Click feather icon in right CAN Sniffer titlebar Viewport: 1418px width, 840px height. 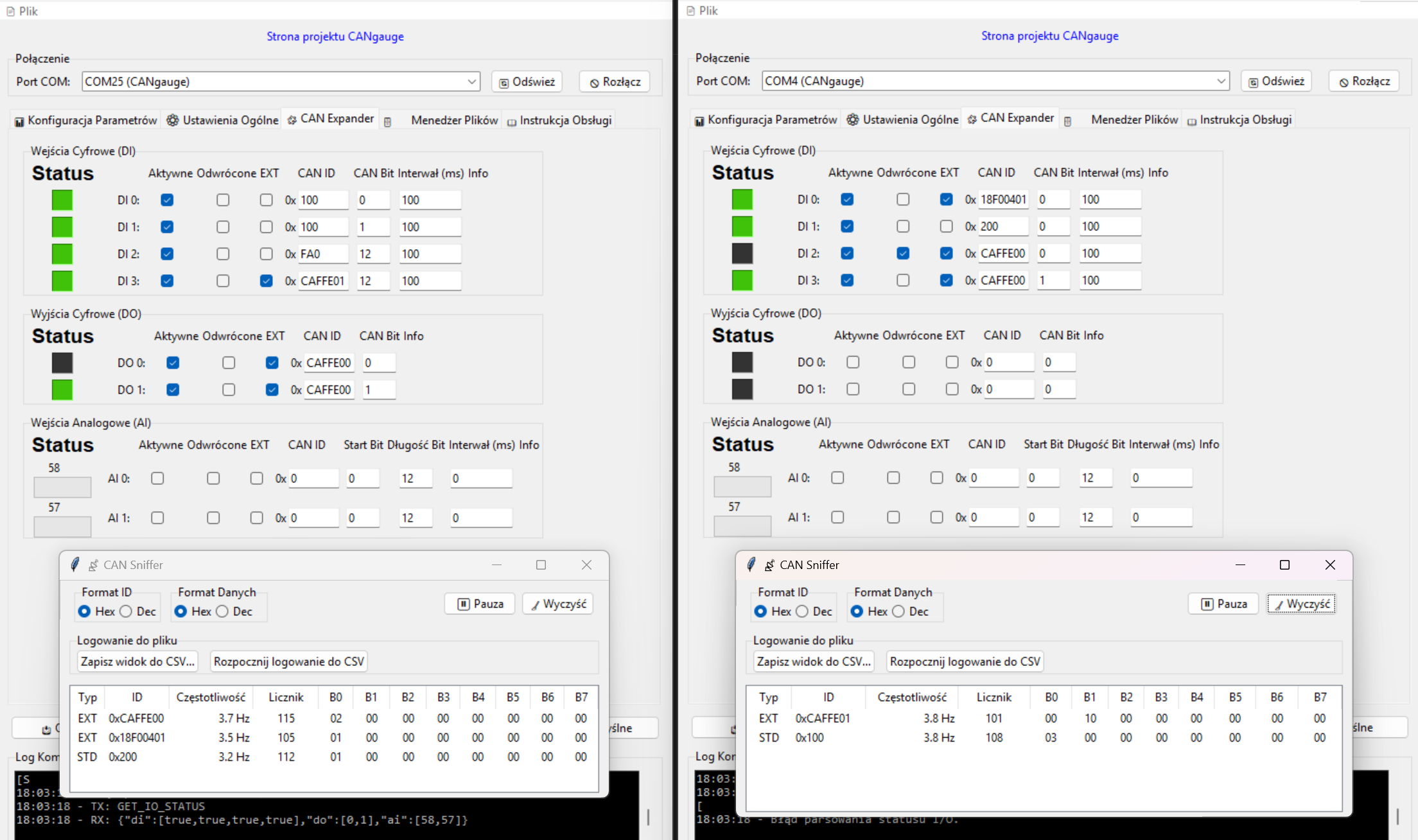coord(751,564)
